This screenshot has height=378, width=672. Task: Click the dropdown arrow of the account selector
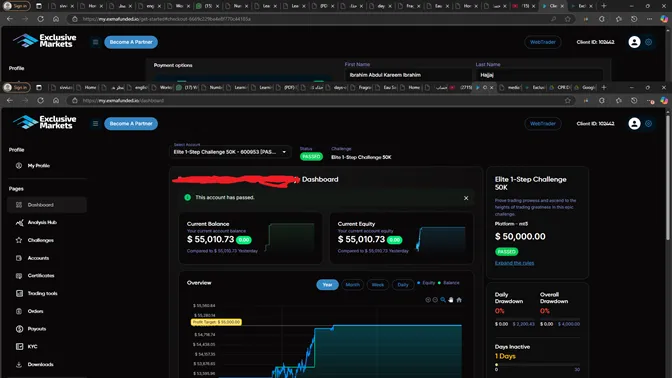(284, 152)
